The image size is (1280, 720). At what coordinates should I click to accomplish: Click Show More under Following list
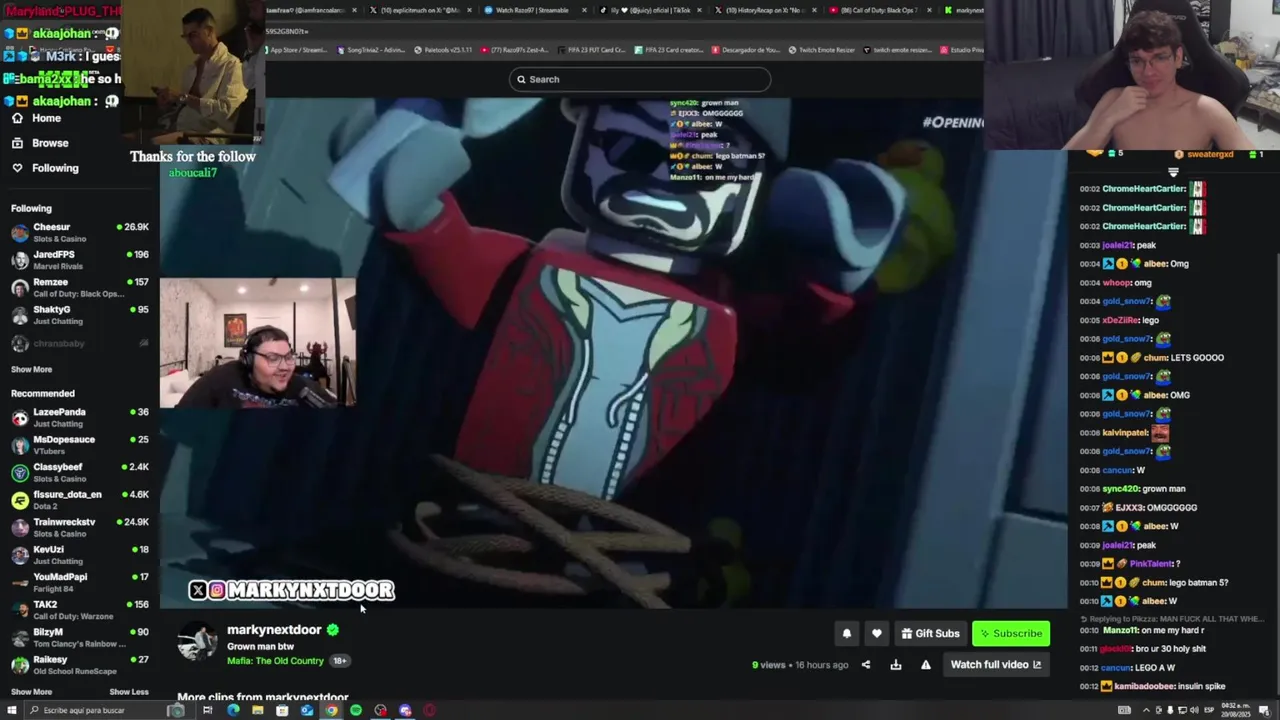[x=31, y=370]
